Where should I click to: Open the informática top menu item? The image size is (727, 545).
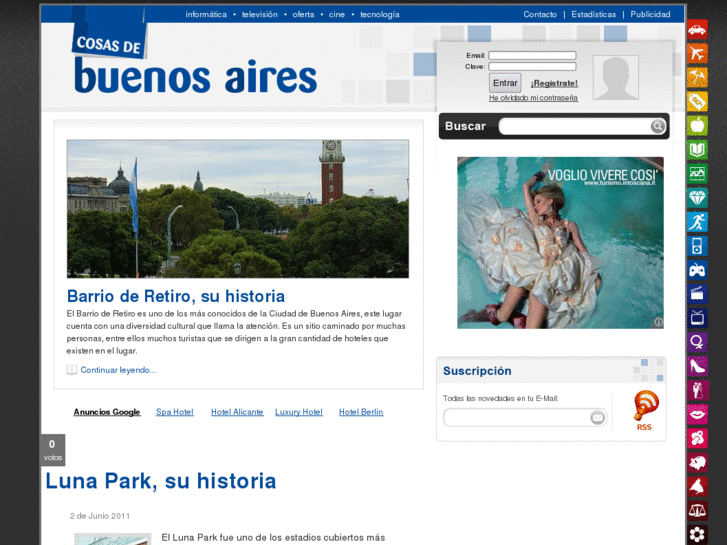click(206, 14)
